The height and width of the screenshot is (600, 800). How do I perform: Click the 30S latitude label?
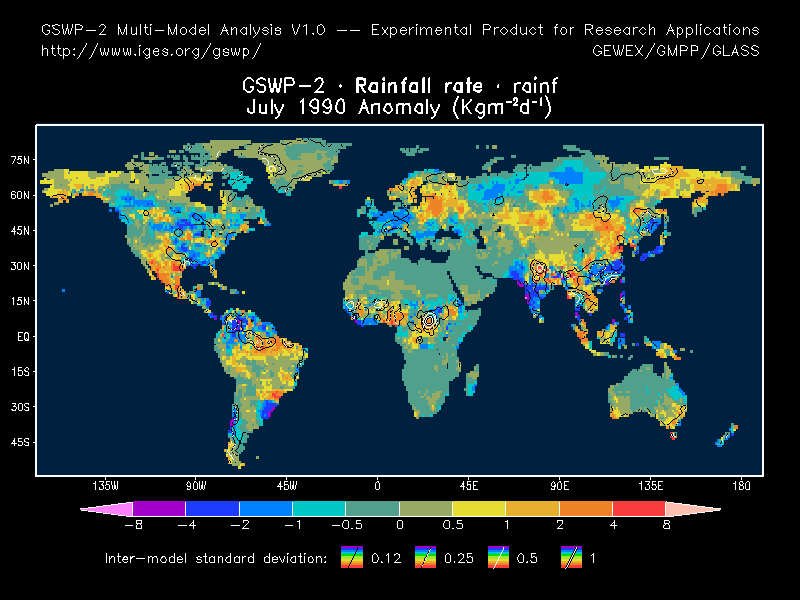pos(20,407)
